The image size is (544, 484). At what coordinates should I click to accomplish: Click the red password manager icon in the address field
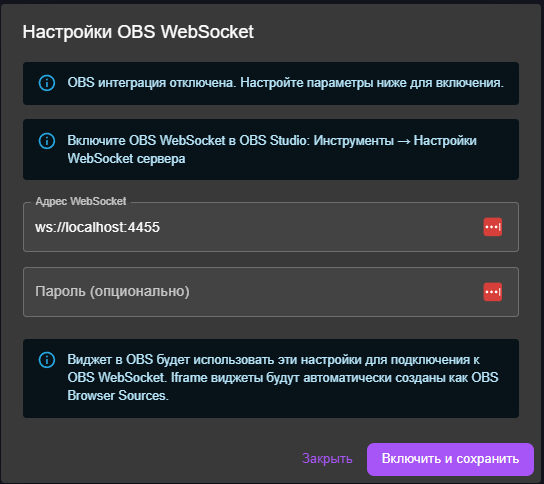point(493,227)
